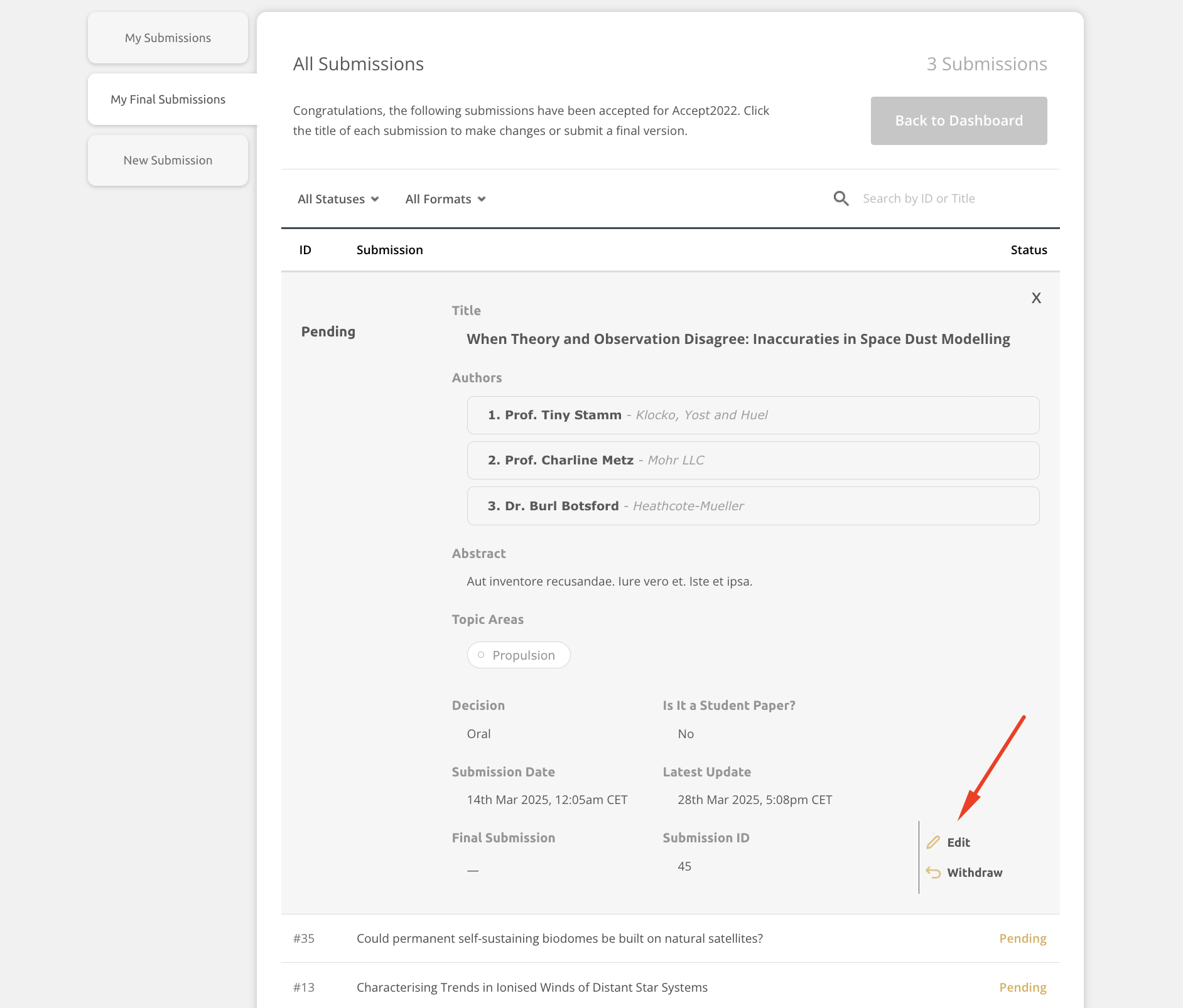Open the All Formats filter dropdown

pyautogui.click(x=445, y=199)
